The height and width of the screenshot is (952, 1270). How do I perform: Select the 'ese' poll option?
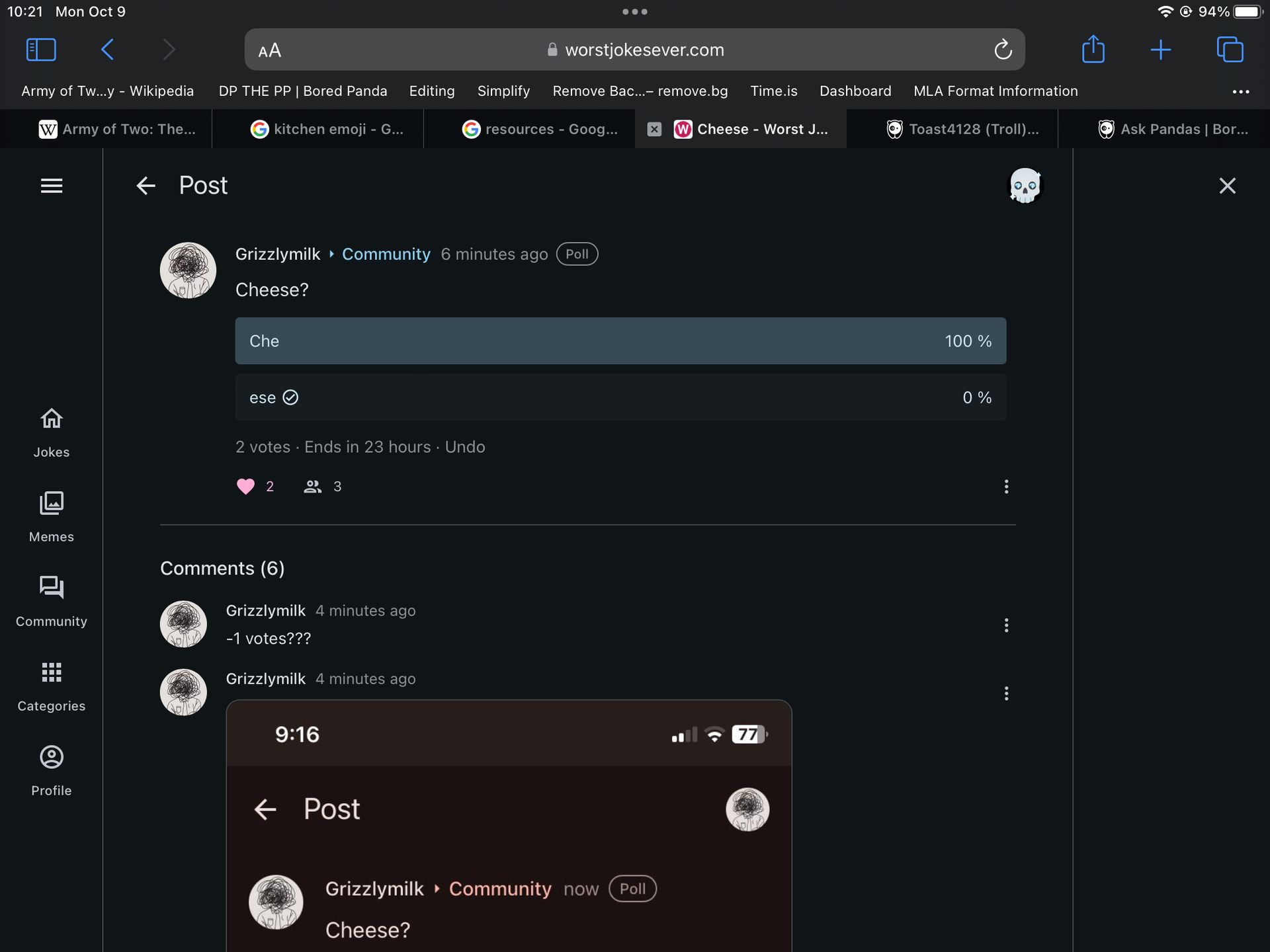(x=620, y=397)
